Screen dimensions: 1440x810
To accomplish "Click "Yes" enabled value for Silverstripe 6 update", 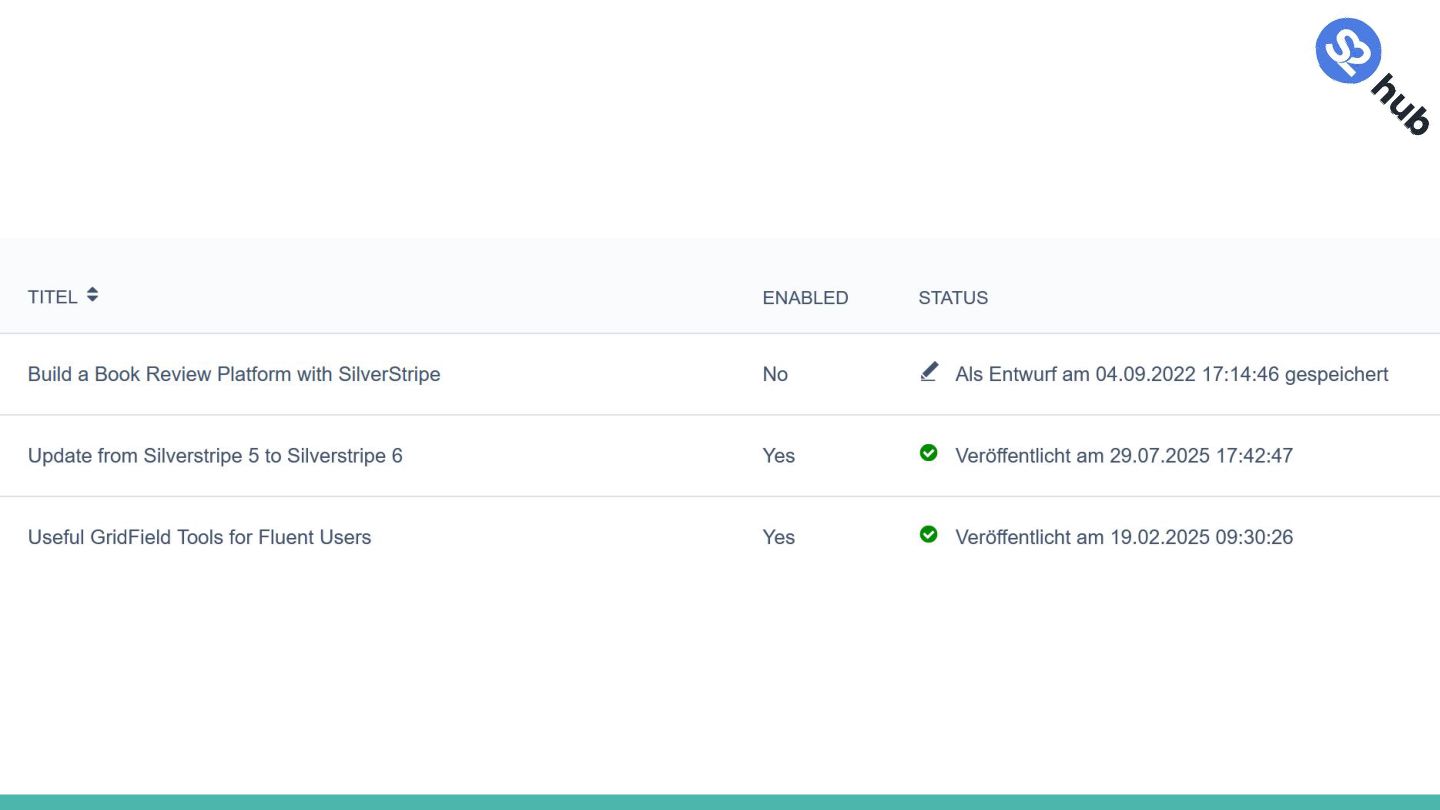I will tap(778, 456).
